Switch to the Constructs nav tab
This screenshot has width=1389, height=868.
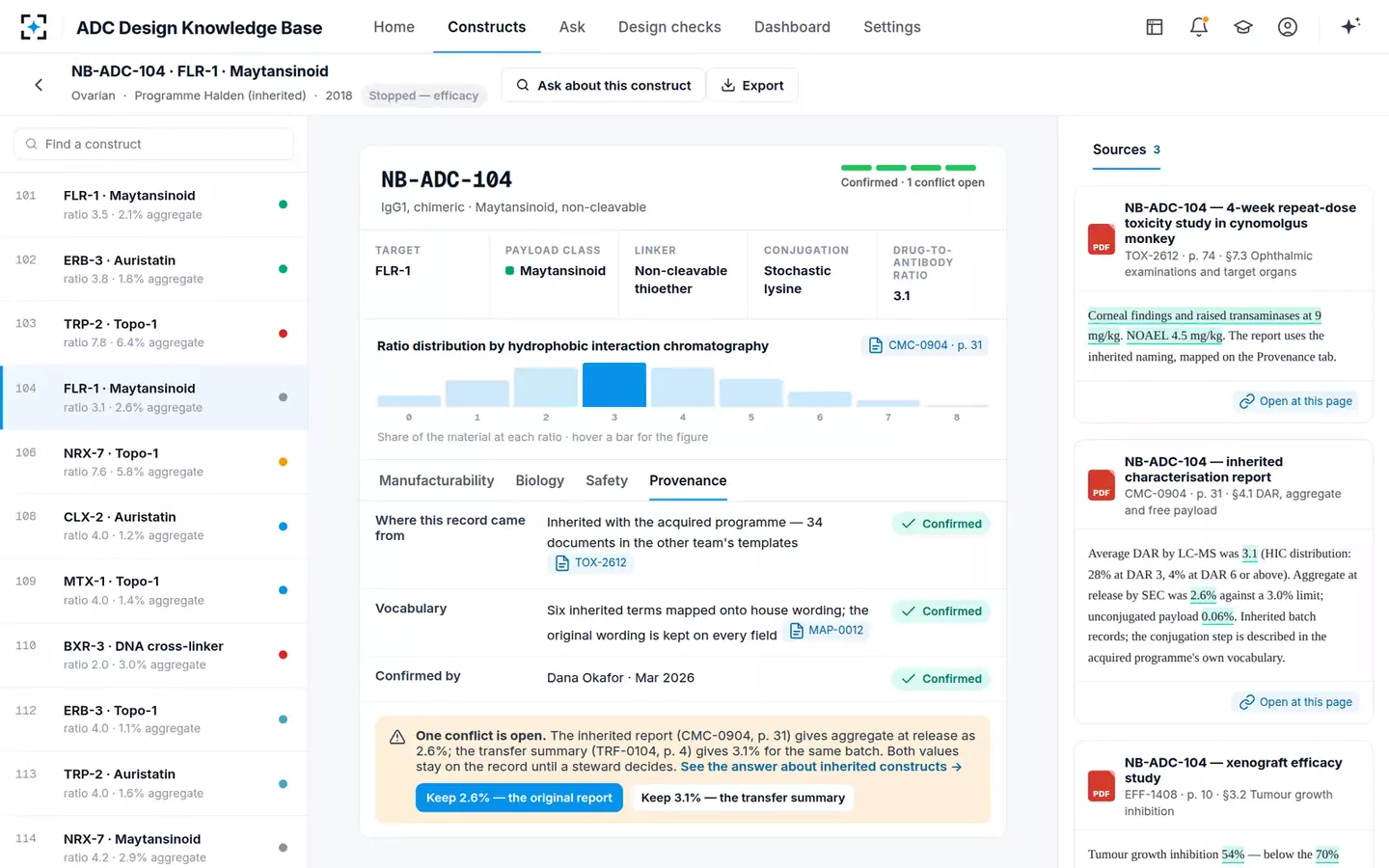coord(486,27)
